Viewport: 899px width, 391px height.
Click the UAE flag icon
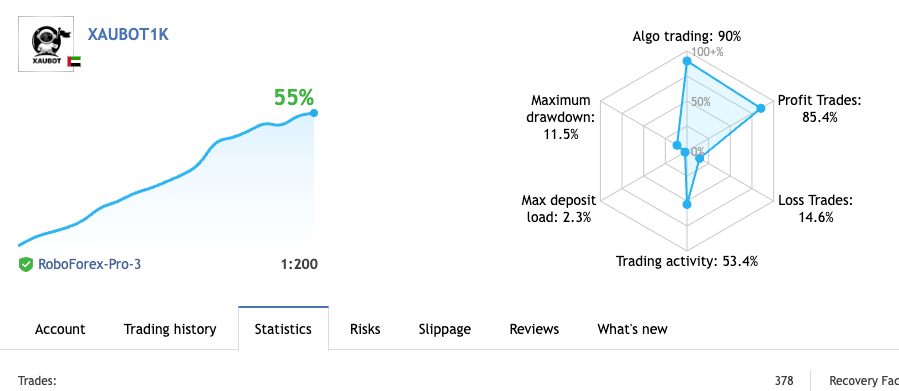(x=74, y=61)
